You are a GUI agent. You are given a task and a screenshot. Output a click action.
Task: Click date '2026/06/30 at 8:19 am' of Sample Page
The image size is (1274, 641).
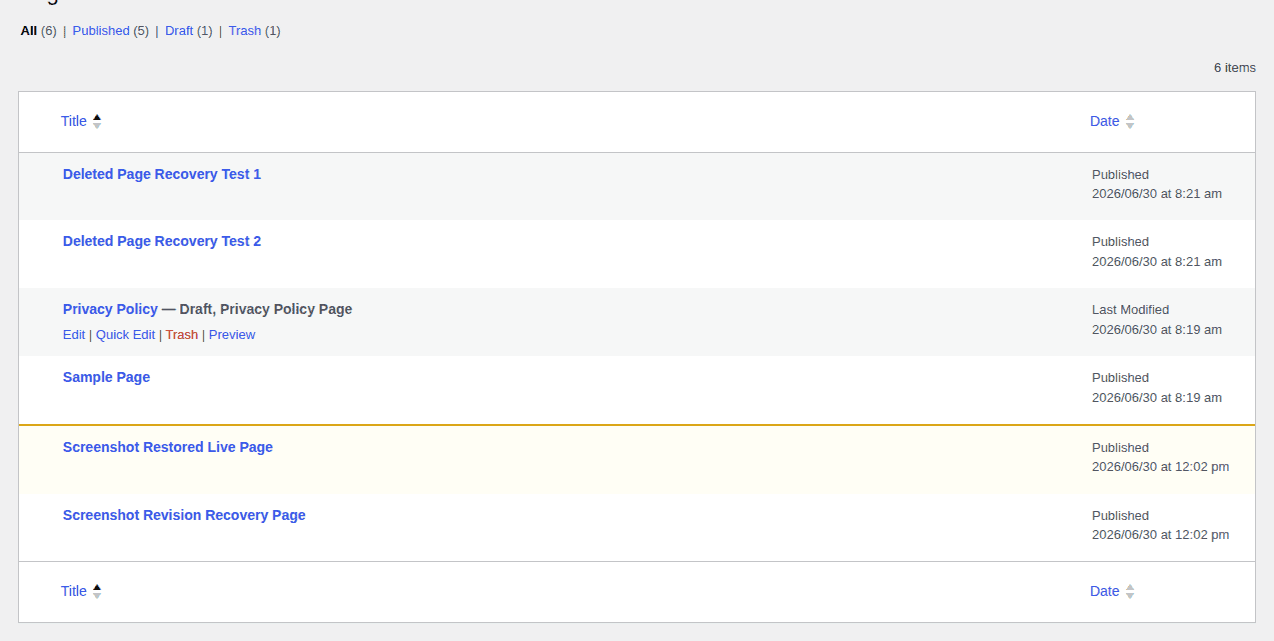click(x=1157, y=398)
